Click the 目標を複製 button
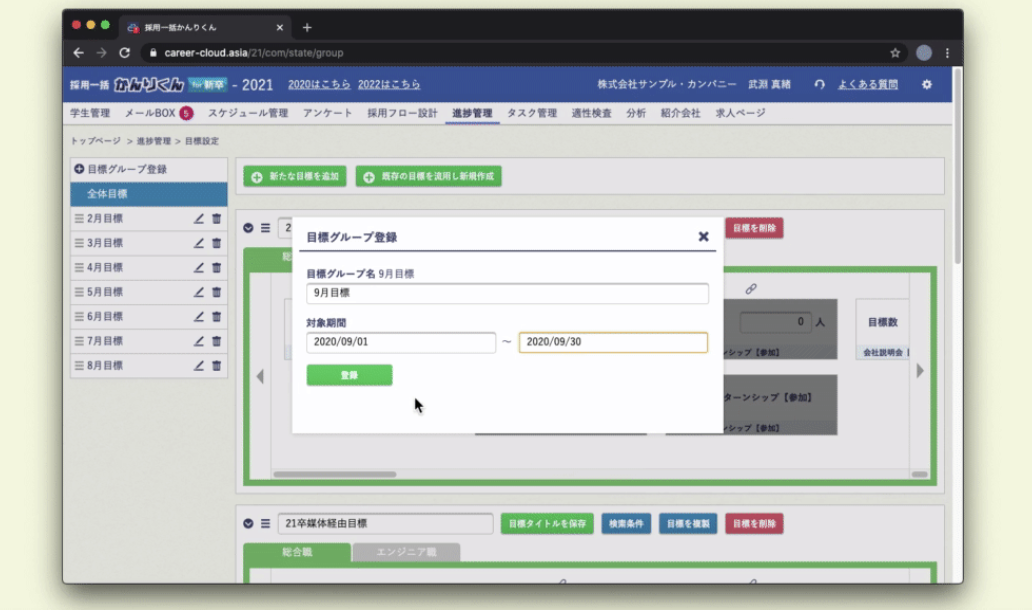Screen dimensions: 1032x610 (x=688, y=524)
